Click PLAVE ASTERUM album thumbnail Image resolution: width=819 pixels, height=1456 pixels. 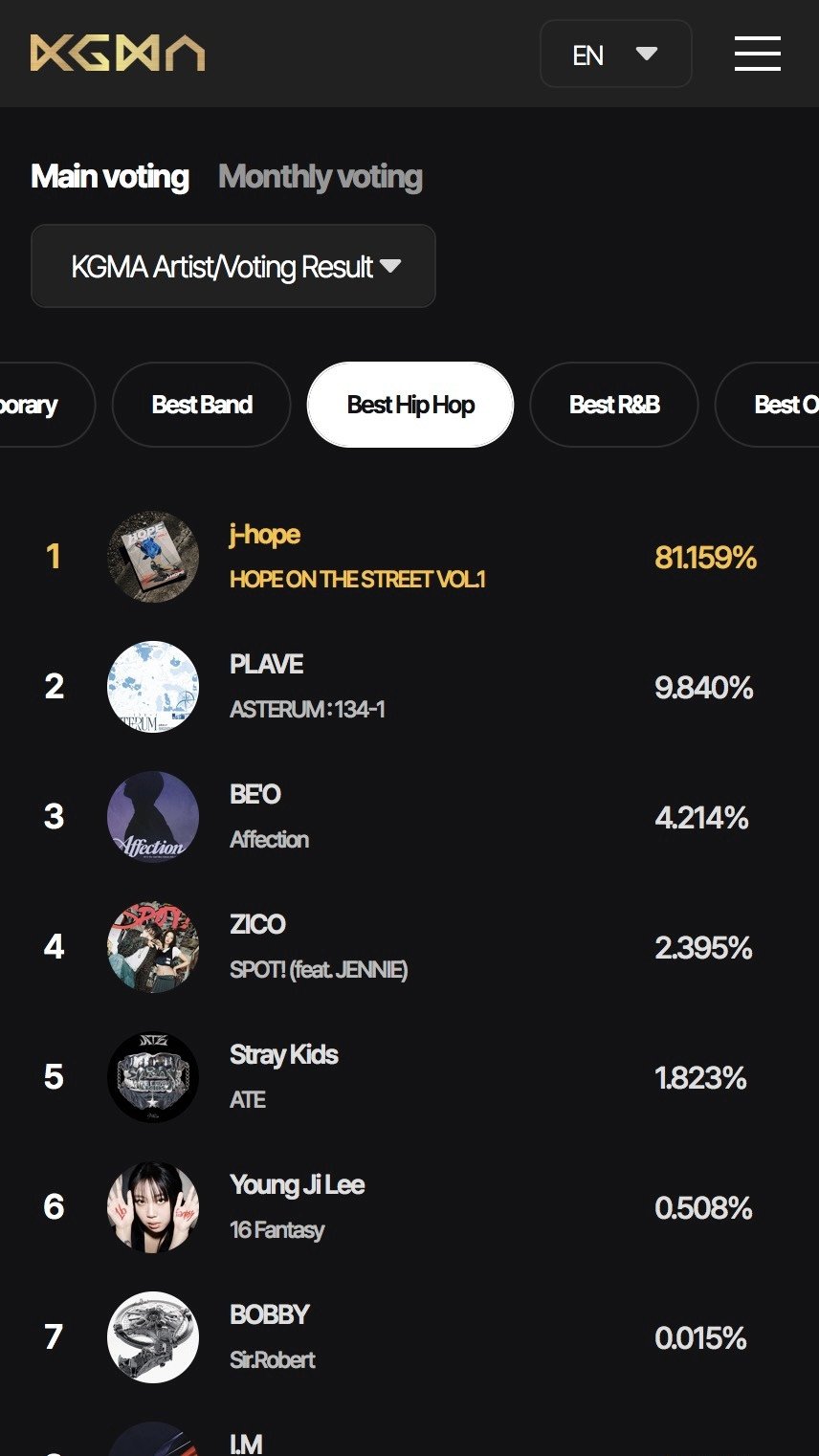click(x=153, y=687)
